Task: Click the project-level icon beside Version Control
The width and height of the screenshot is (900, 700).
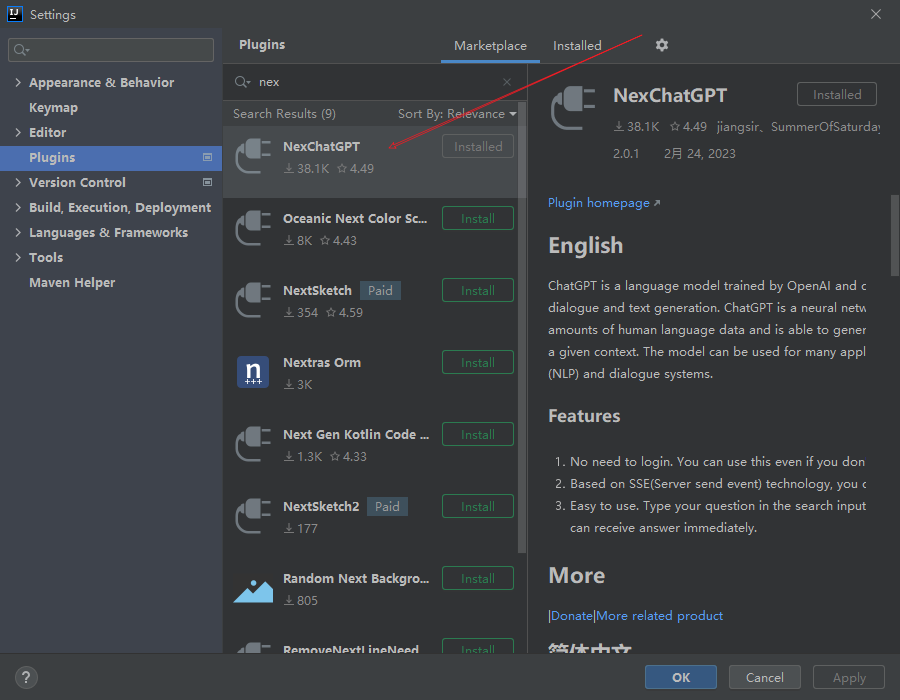Action: click(208, 182)
